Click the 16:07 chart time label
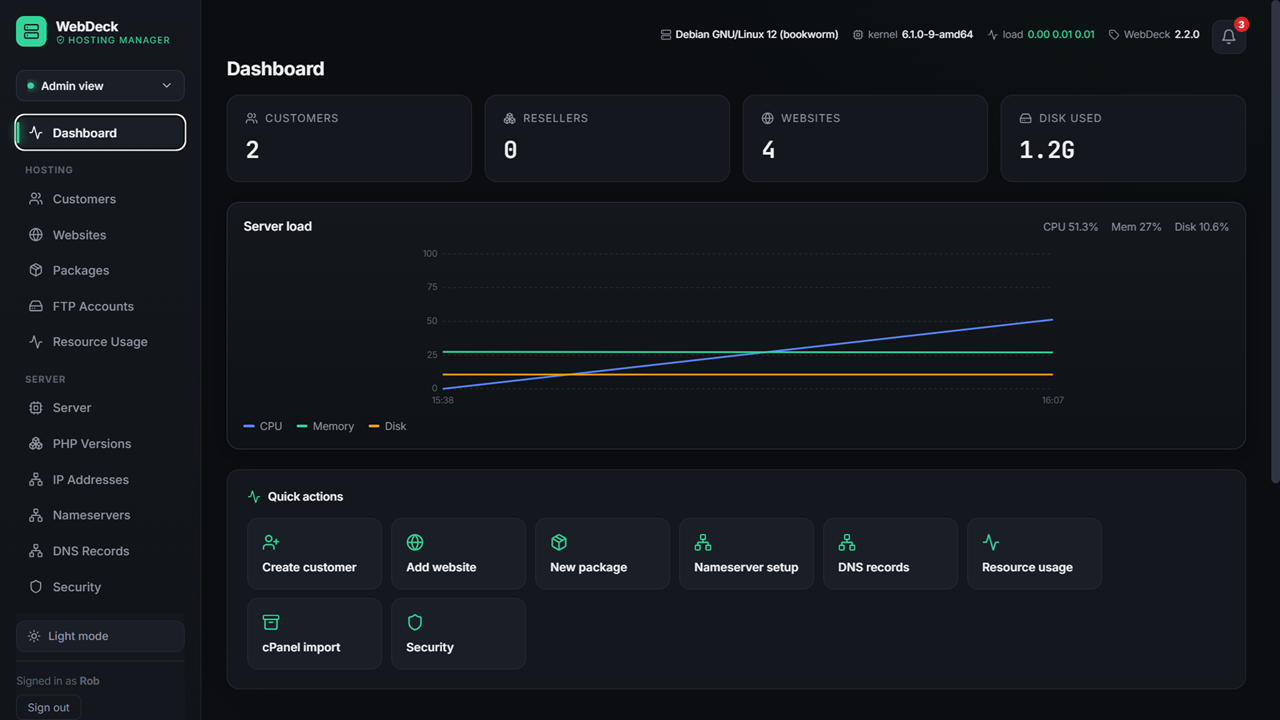This screenshot has height=720, width=1280. click(1053, 400)
